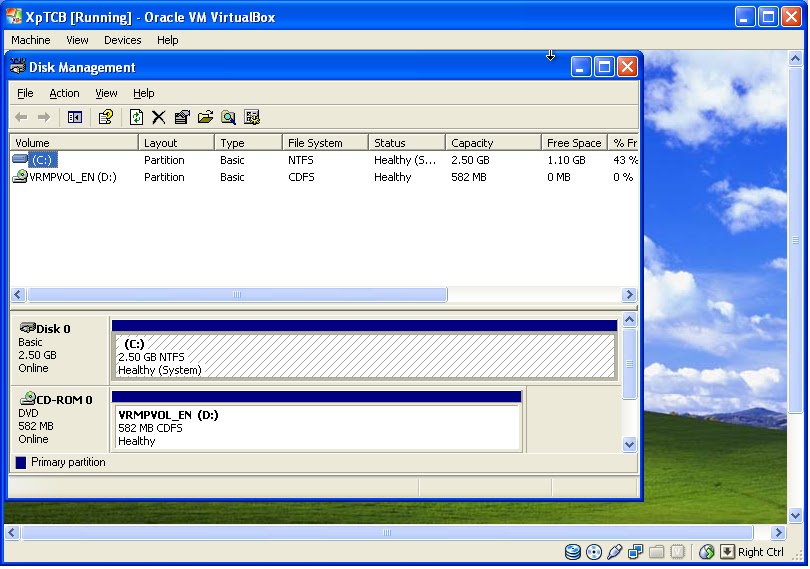Click the volume list's right scroll arrow

pyautogui.click(x=629, y=295)
